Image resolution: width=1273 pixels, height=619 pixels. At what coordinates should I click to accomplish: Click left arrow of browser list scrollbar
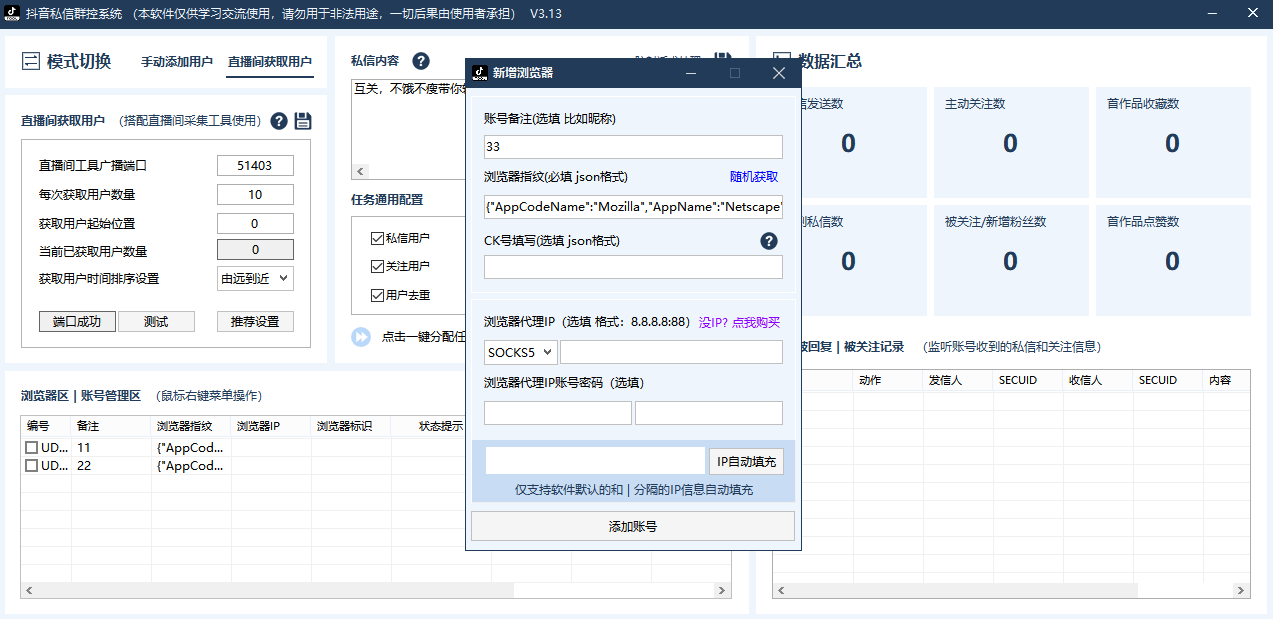[x=29, y=592]
